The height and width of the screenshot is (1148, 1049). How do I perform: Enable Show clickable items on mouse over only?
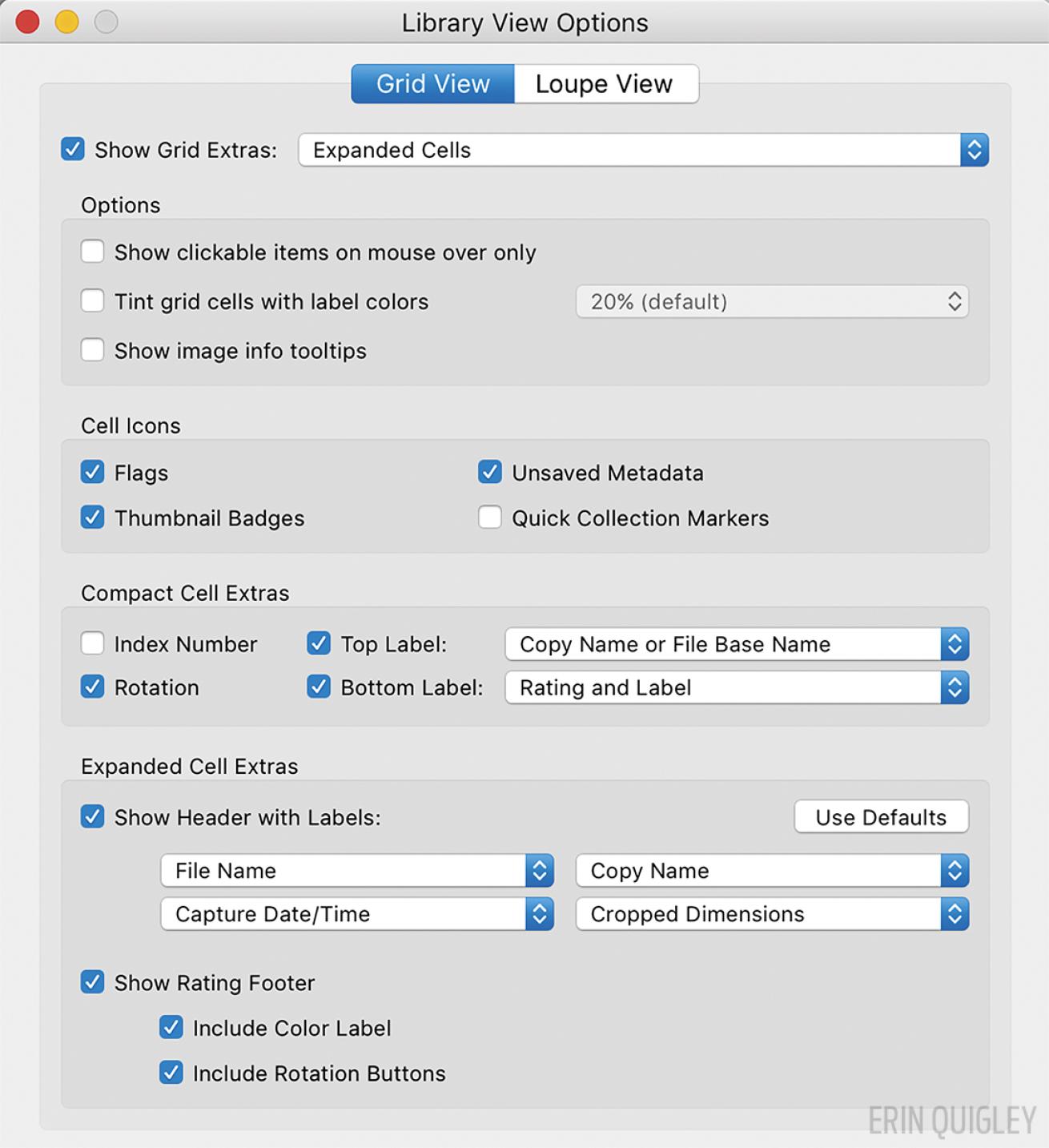[x=93, y=252]
